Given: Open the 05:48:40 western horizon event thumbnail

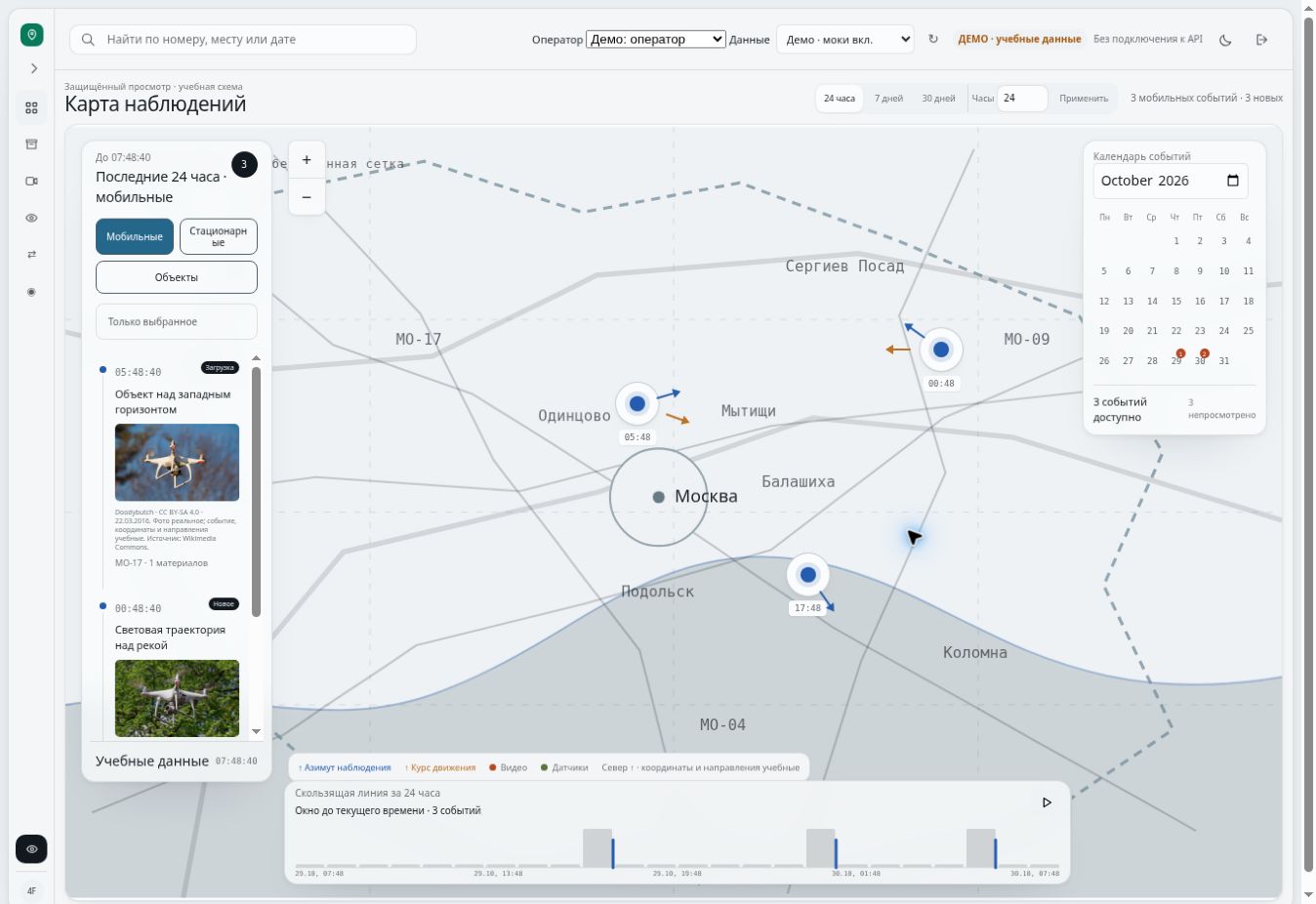Looking at the screenshot, I should 177,463.
